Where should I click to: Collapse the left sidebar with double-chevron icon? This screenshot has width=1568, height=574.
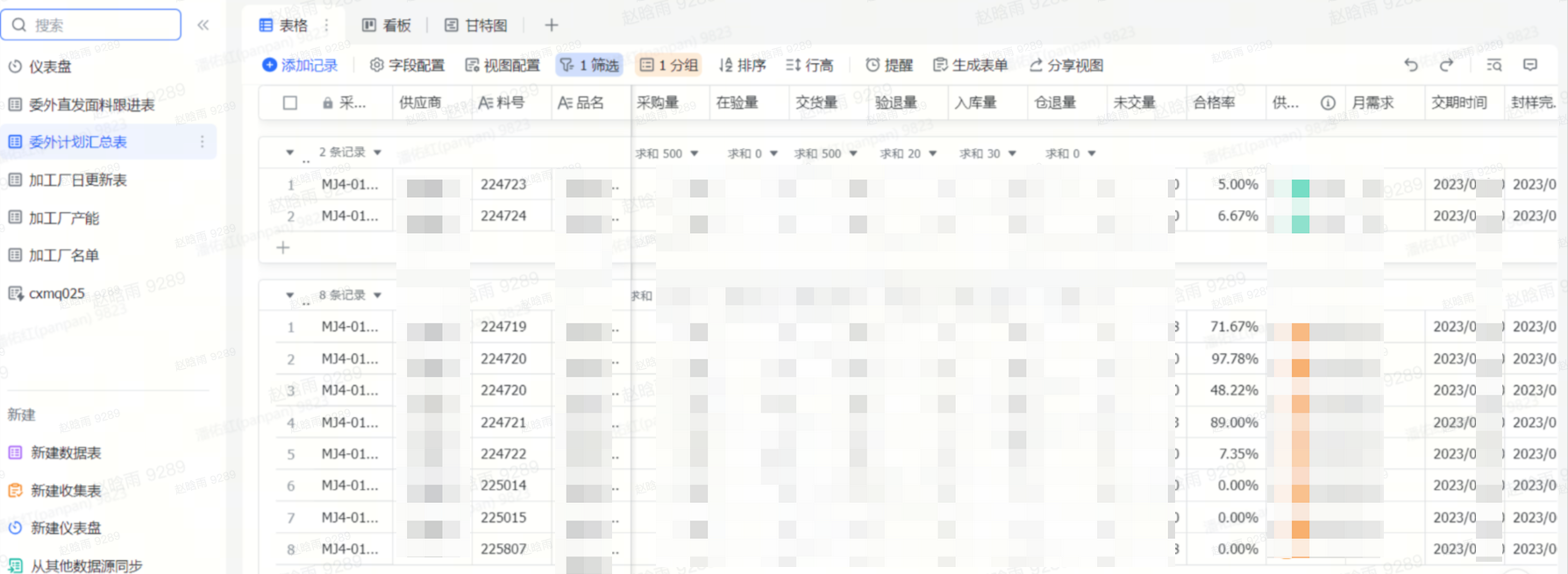(203, 25)
